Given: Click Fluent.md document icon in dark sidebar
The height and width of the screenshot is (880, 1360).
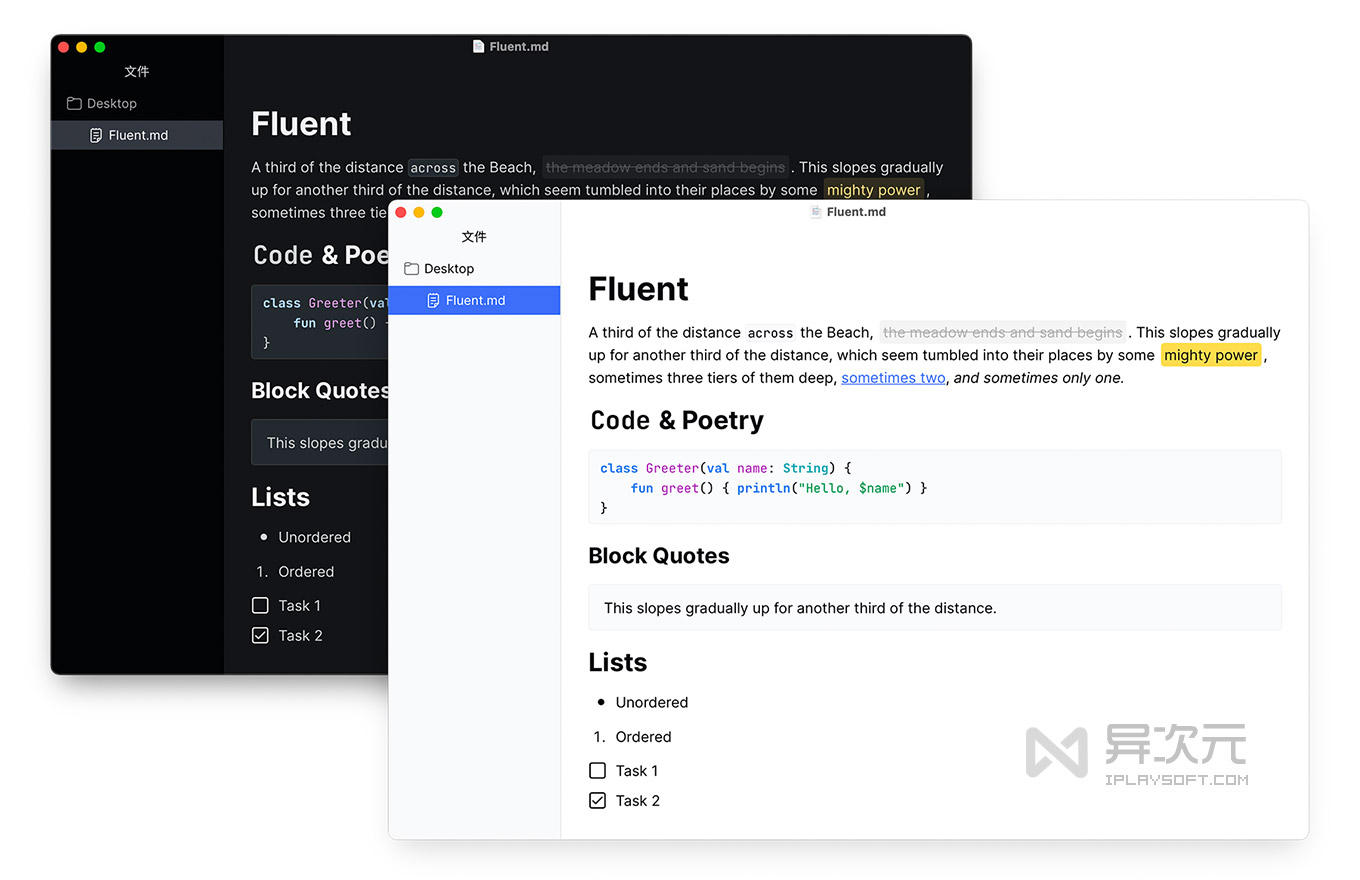Looking at the screenshot, I should point(96,135).
